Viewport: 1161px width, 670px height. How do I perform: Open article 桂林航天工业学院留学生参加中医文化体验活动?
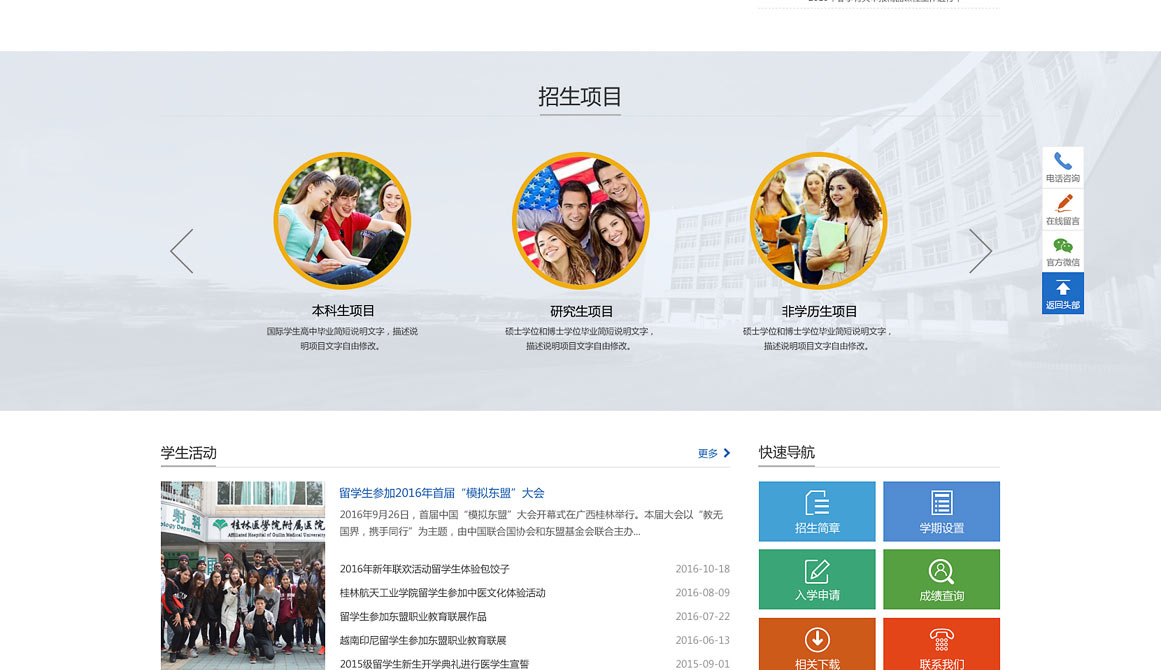coord(442,592)
